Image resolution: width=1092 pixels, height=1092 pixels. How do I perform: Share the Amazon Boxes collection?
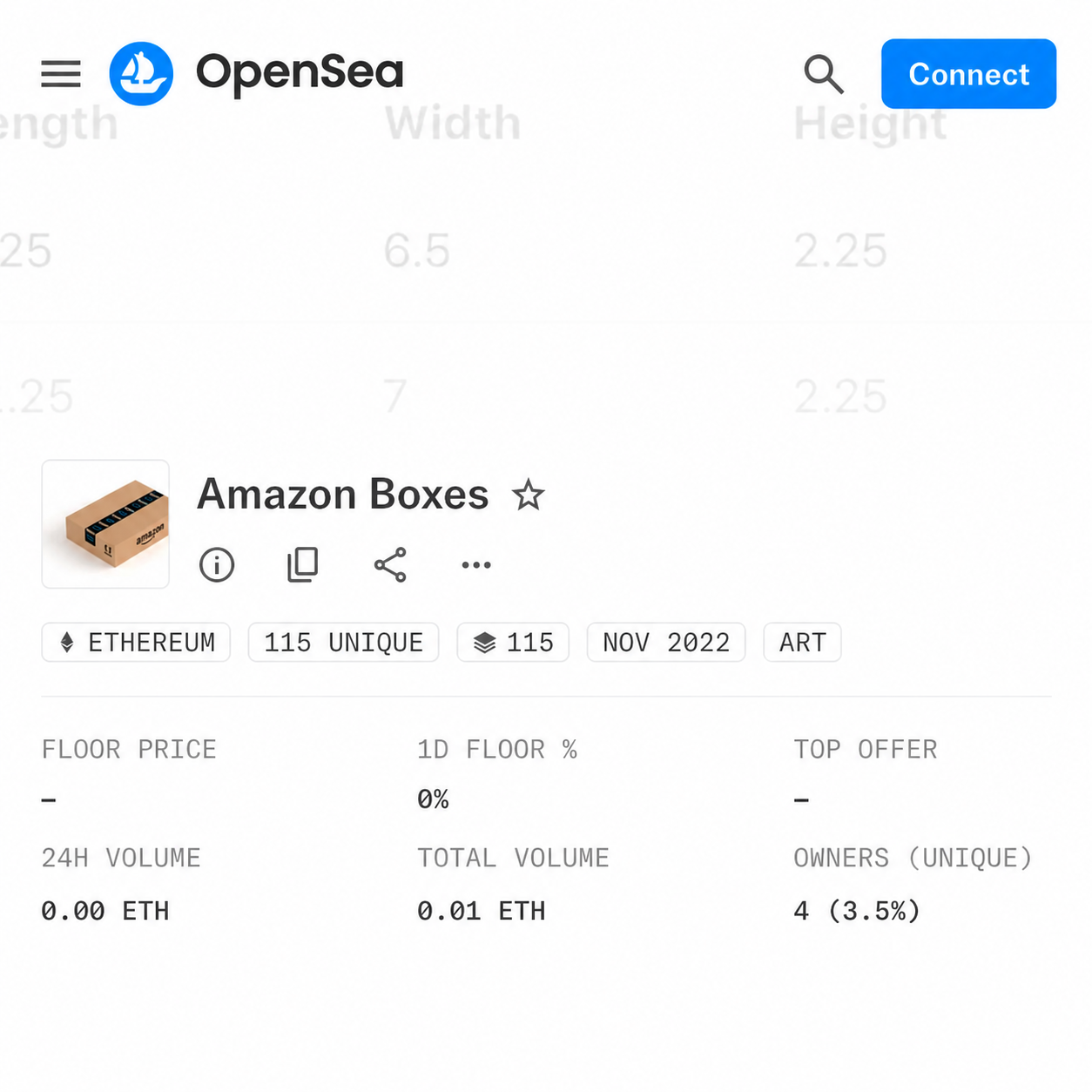click(390, 564)
